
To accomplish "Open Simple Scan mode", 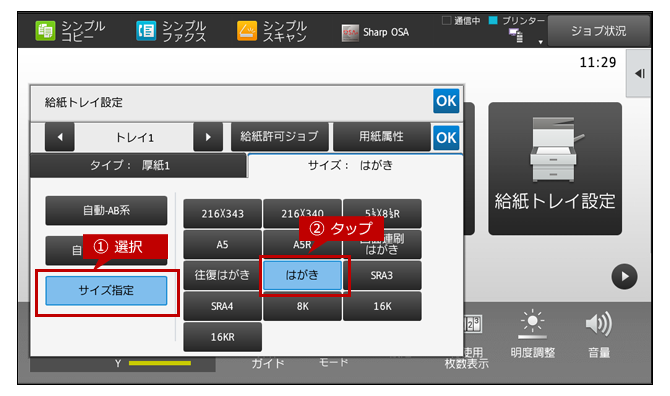I will [x=272, y=31].
